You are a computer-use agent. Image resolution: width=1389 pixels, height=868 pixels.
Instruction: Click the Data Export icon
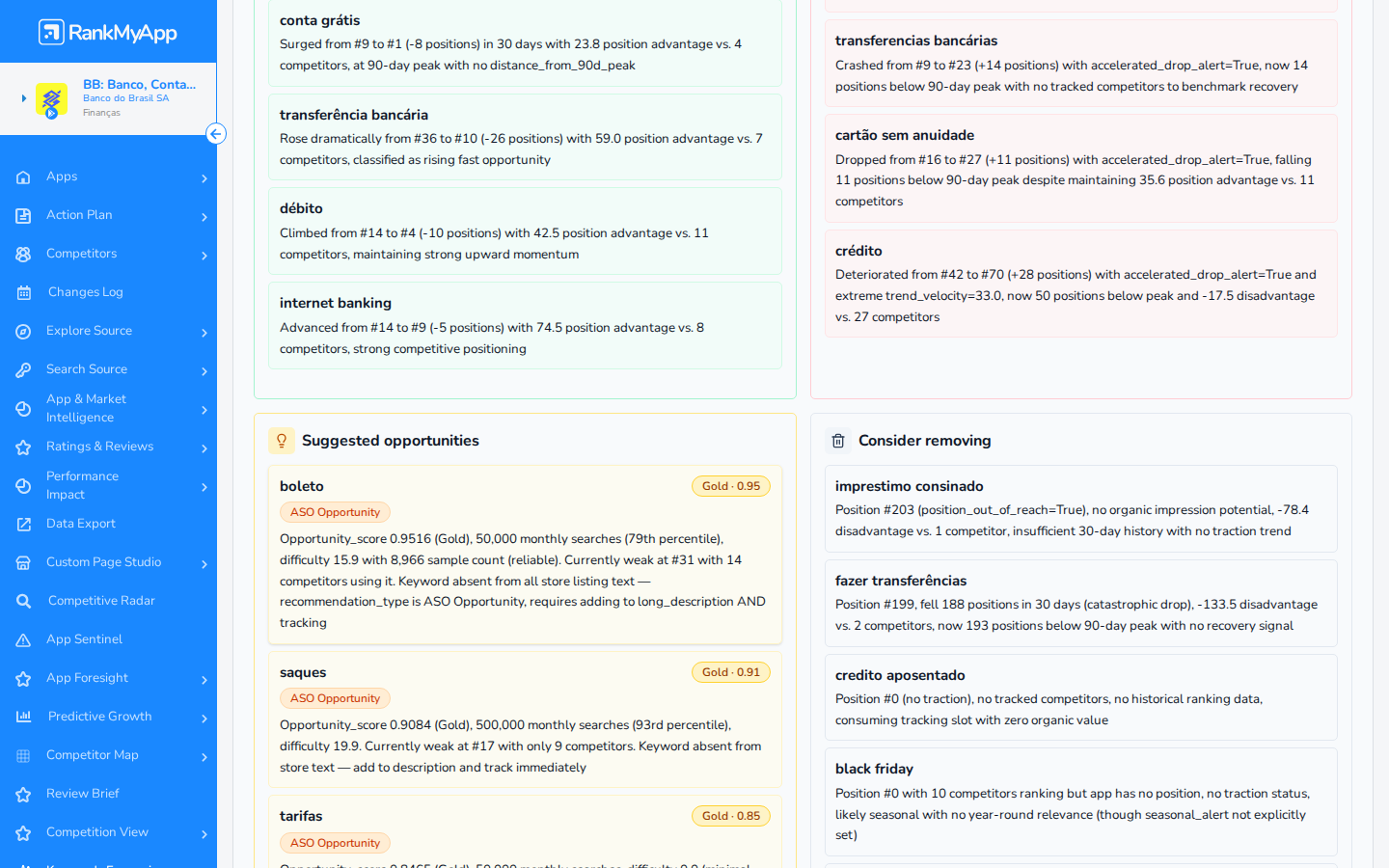23,524
